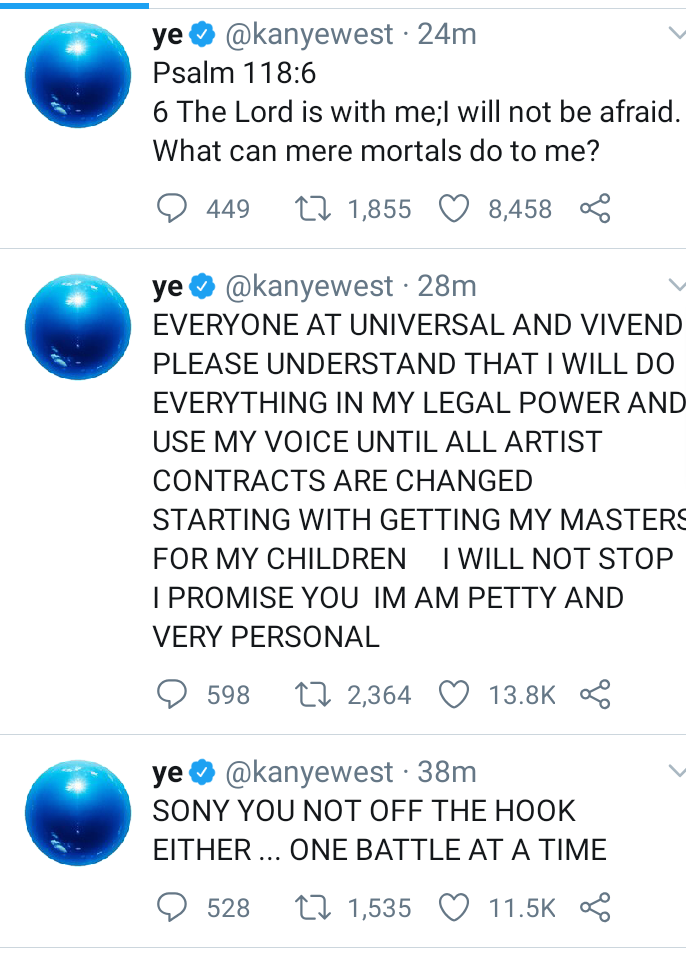The width and height of the screenshot is (686, 954).
Task: Reply to the Universal and Vivendi tweet
Action: [x=173, y=694]
